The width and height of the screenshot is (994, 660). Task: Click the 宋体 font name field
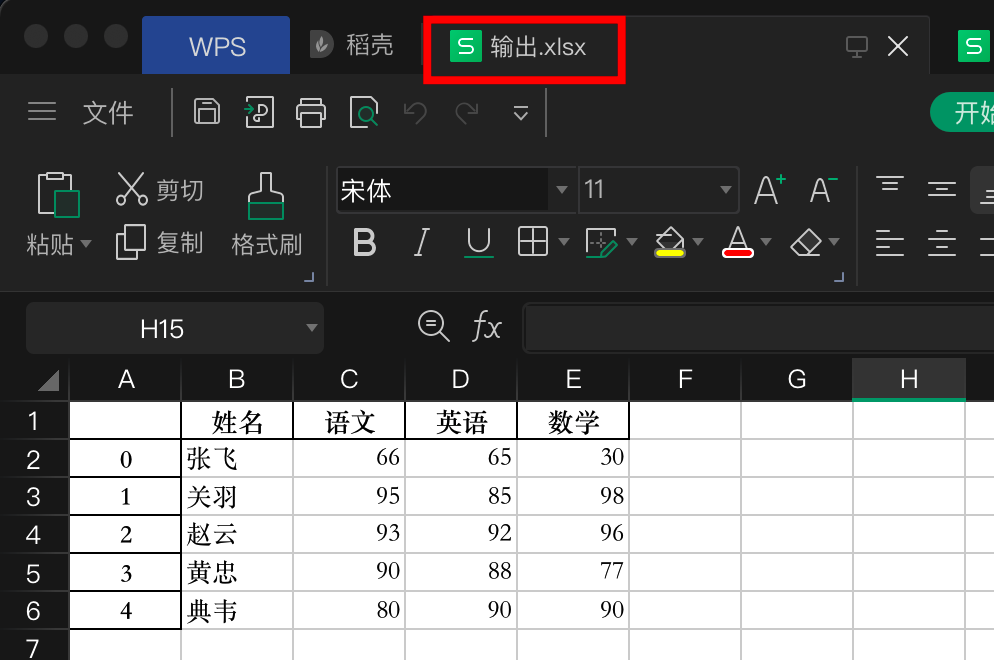442,189
